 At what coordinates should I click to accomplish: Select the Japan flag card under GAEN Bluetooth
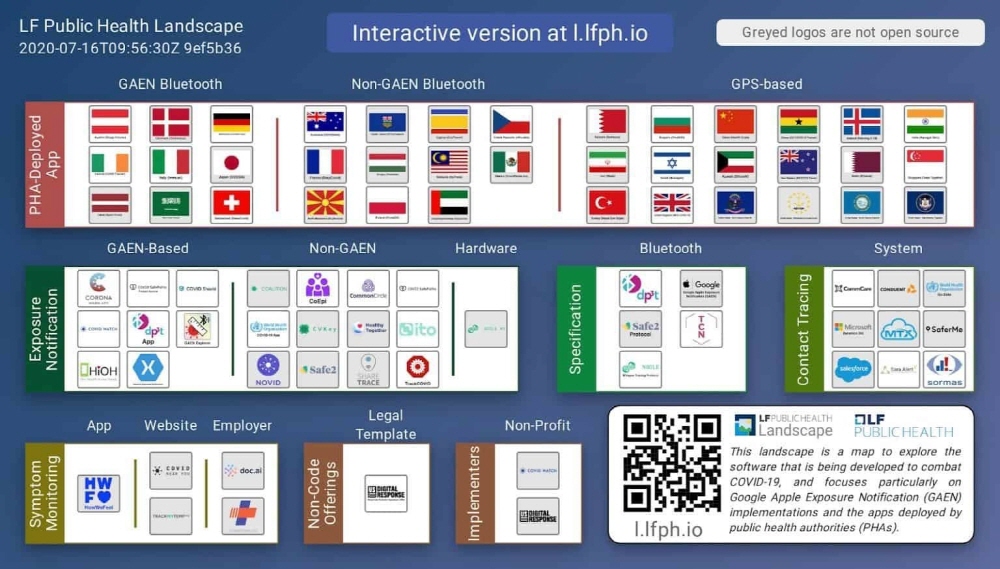[231, 165]
